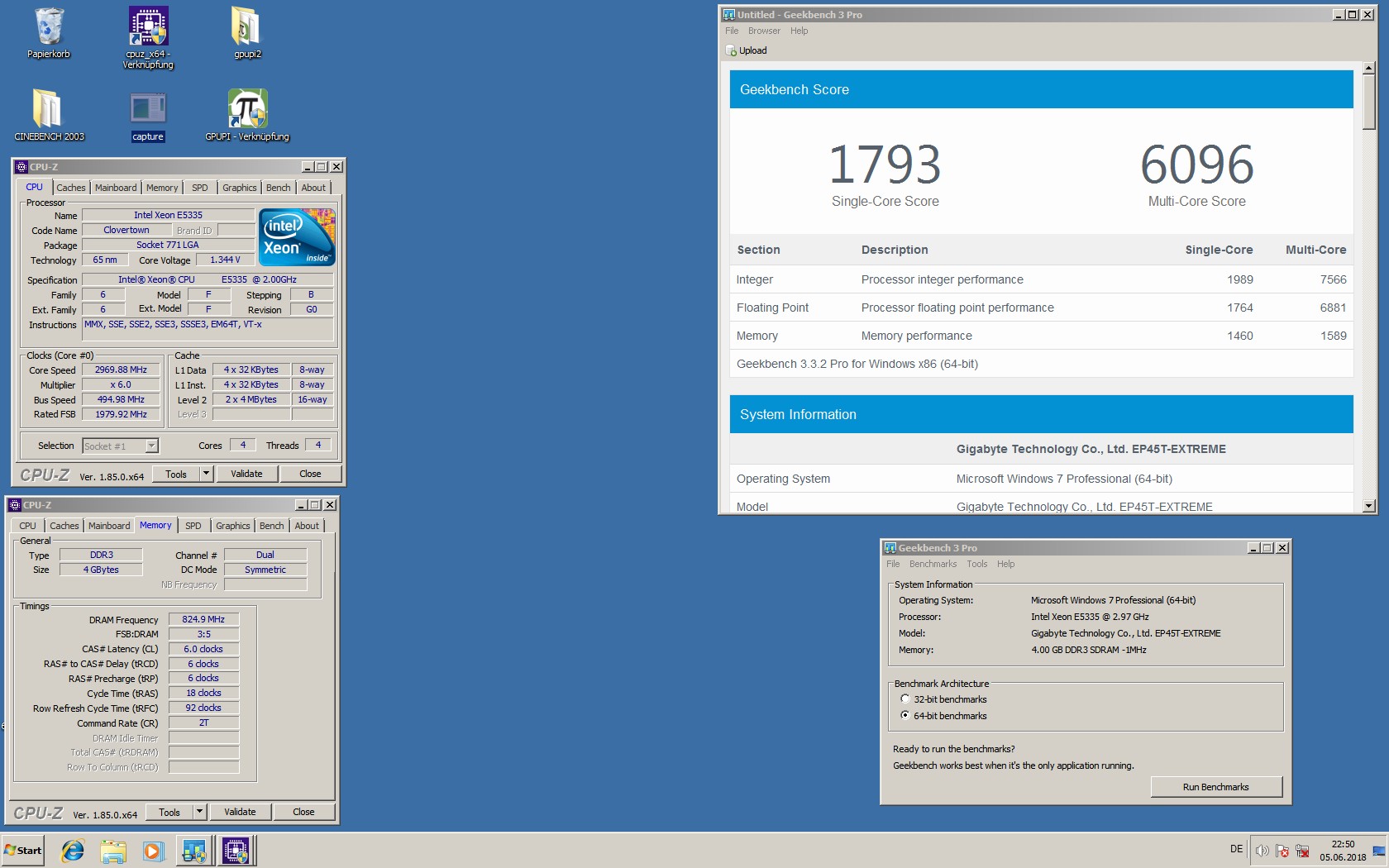Click Validate in upper CPU-Z window
This screenshot has height=868, width=1389.
coord(246,474)
